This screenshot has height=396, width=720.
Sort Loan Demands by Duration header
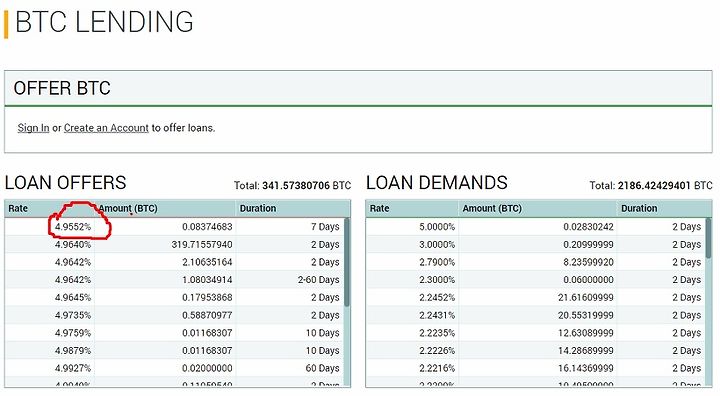coord(639,209)
